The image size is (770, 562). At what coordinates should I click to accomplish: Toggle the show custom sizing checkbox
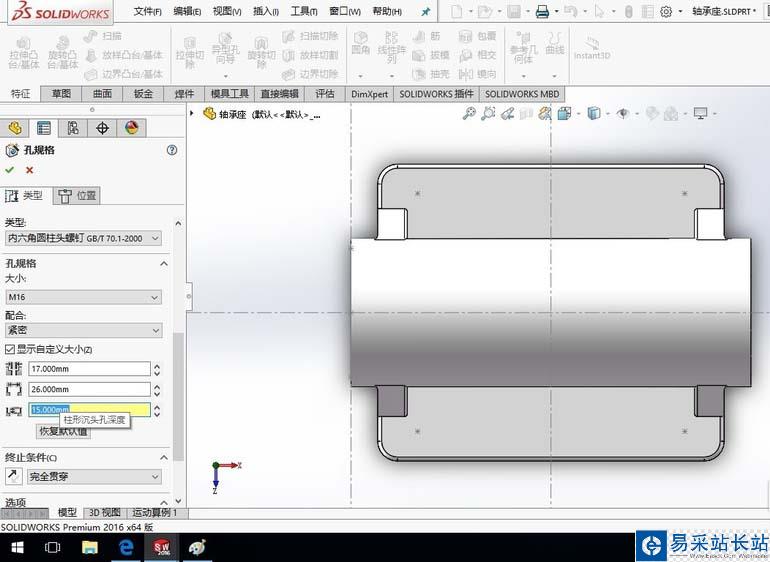[10, 349]
